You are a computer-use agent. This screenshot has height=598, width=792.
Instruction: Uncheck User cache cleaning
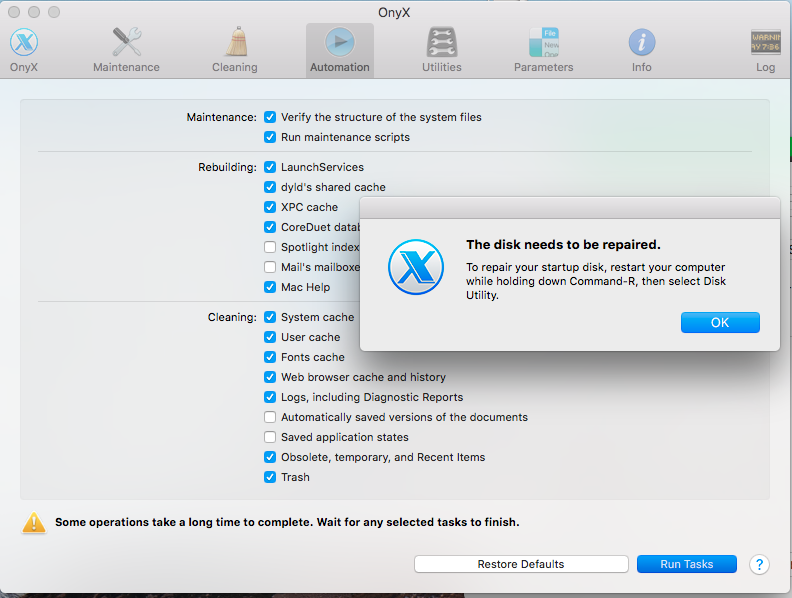tap(270, 337)
